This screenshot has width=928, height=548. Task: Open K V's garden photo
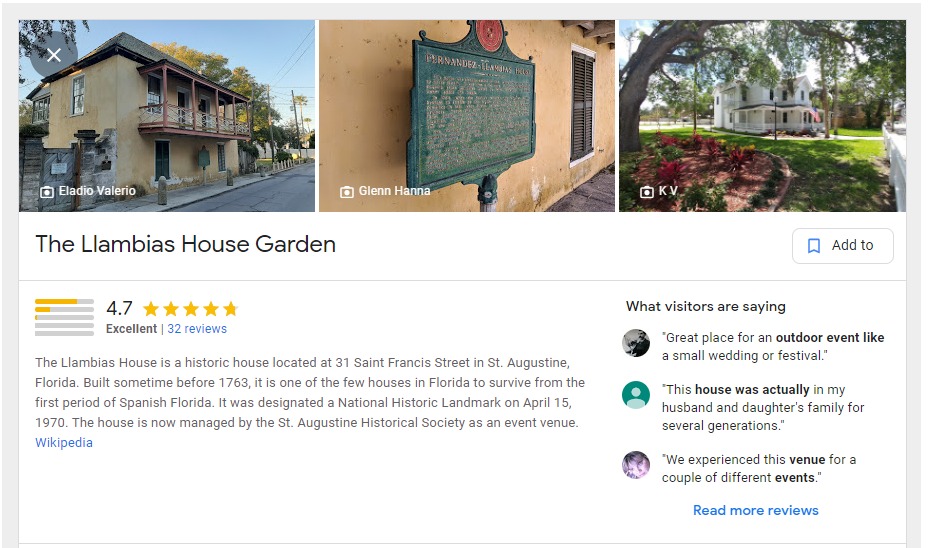[x=762, y=116]
